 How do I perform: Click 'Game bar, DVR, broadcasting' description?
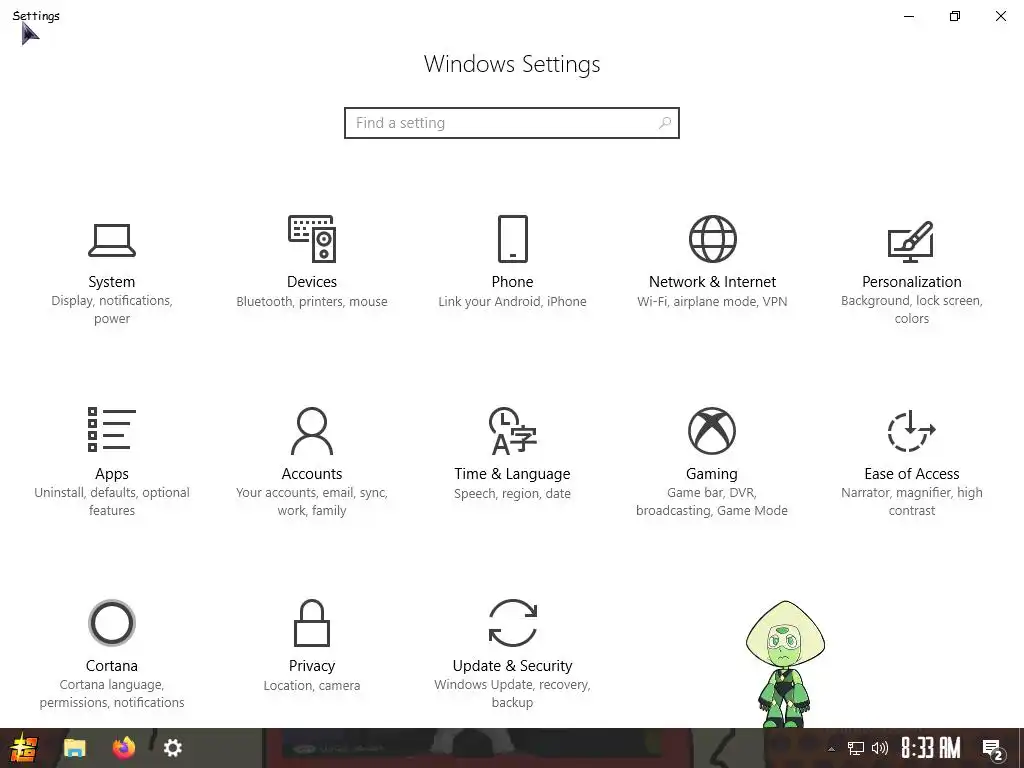712,502
